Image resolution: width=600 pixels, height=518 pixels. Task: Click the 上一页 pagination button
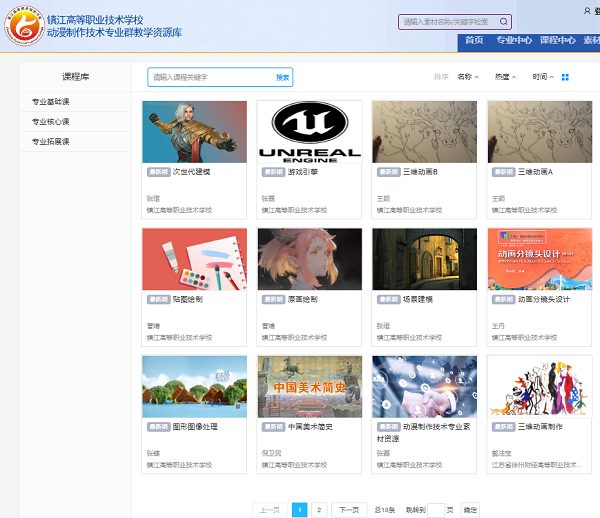270,510
